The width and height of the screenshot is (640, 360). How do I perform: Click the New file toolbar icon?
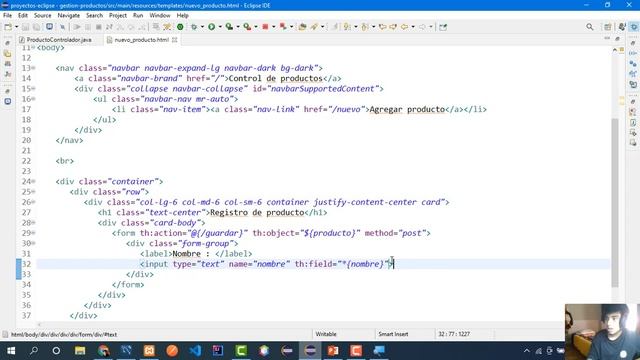(8, 27)
